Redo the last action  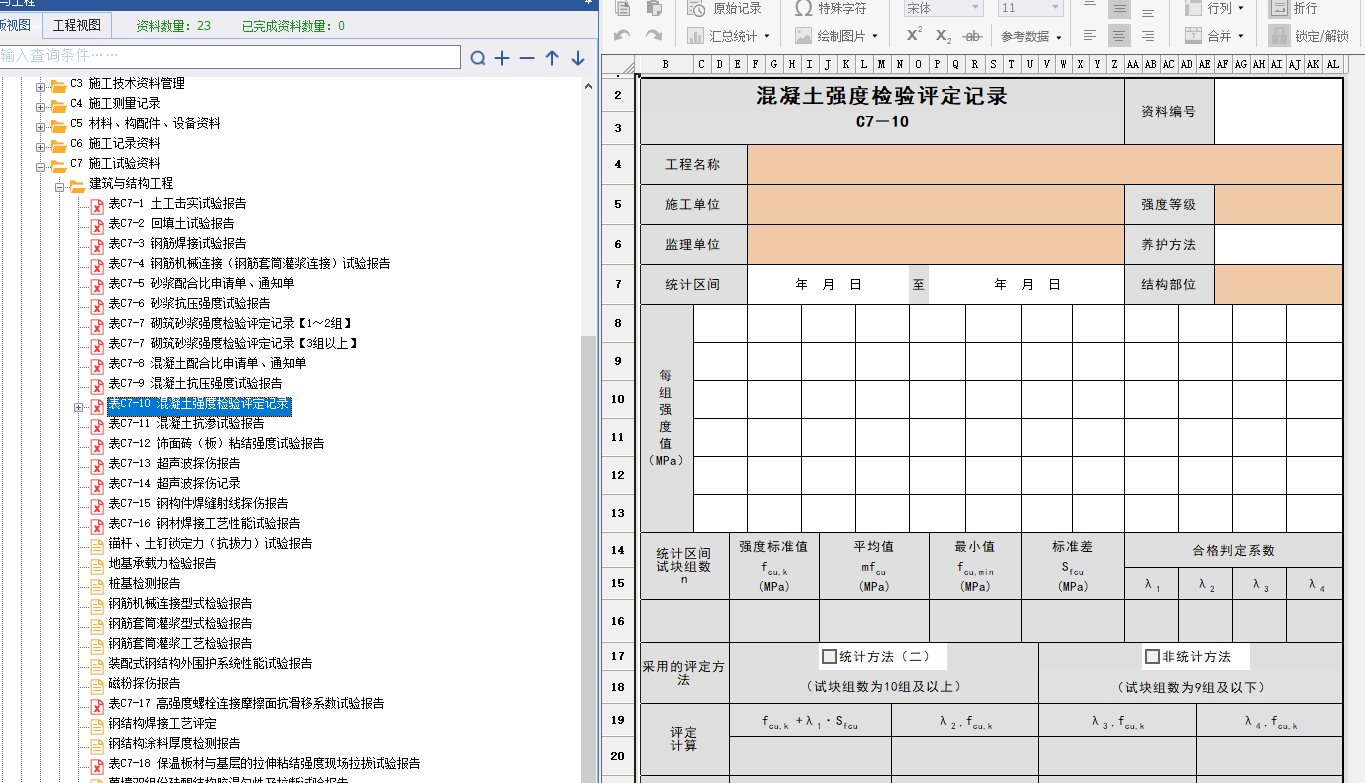pos(654,36)
